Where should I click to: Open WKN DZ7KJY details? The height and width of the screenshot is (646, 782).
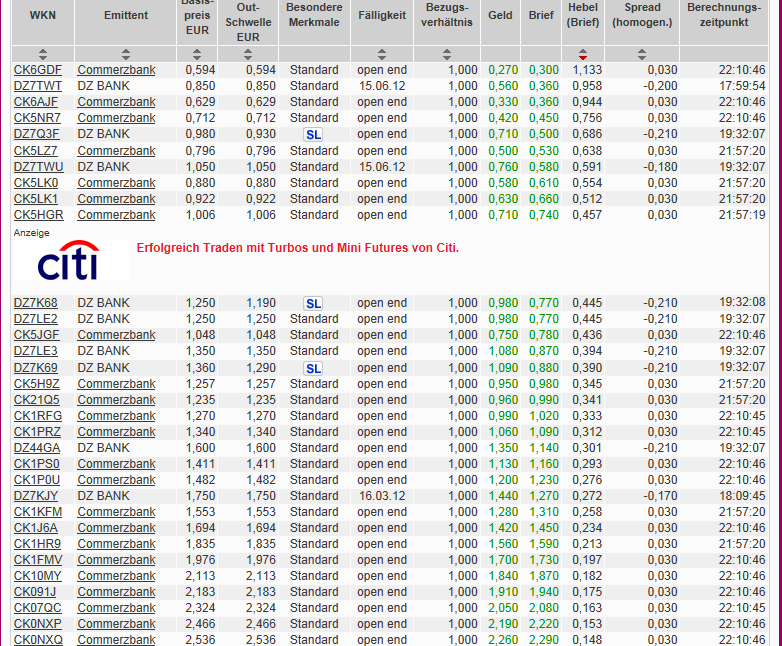tap(36, 496)
